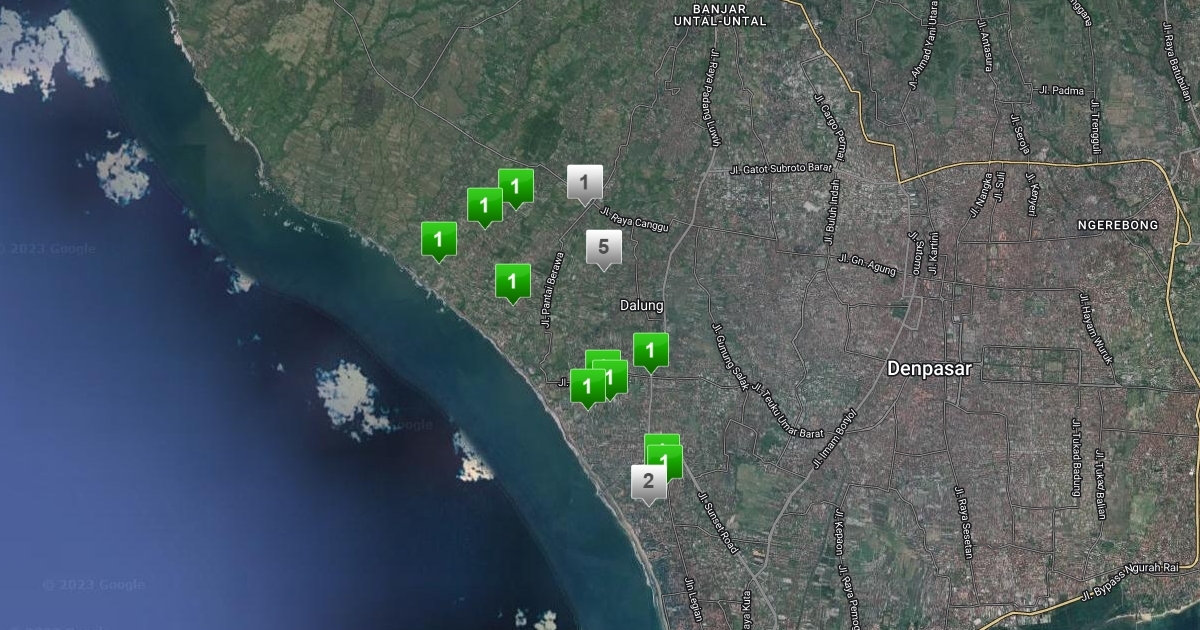Select the BANJAR UNTAL-UNTAL label
Image resolution: width=1200 pixels, height=630 pixels.
(720, 14)
